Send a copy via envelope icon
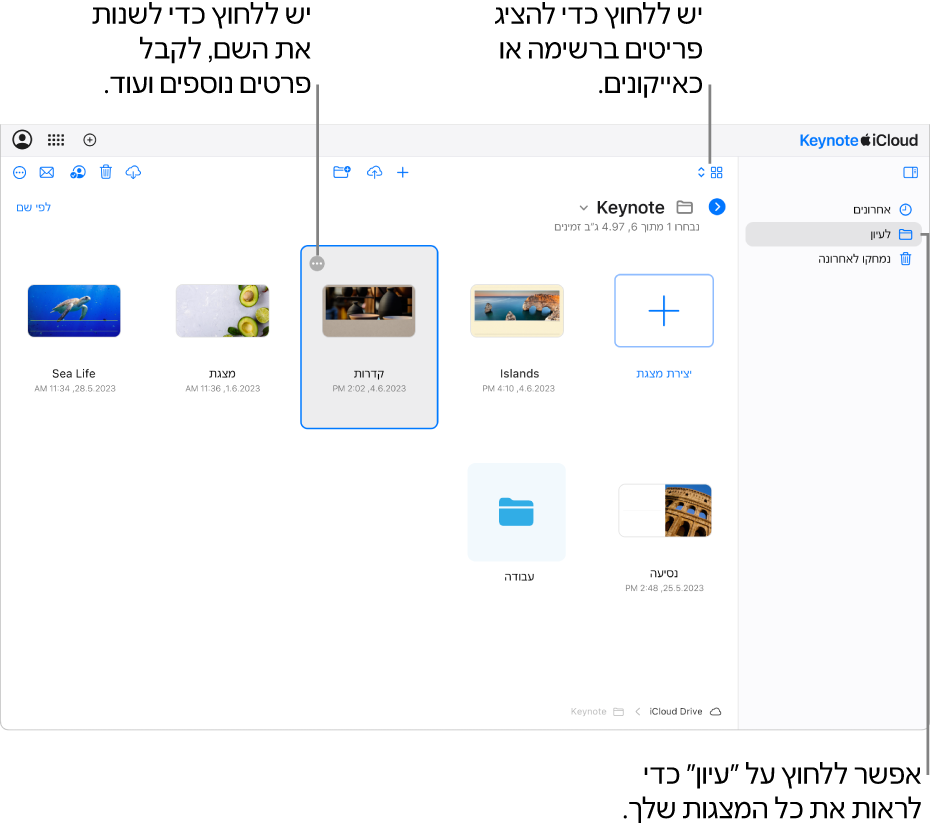 coord(47,172)
